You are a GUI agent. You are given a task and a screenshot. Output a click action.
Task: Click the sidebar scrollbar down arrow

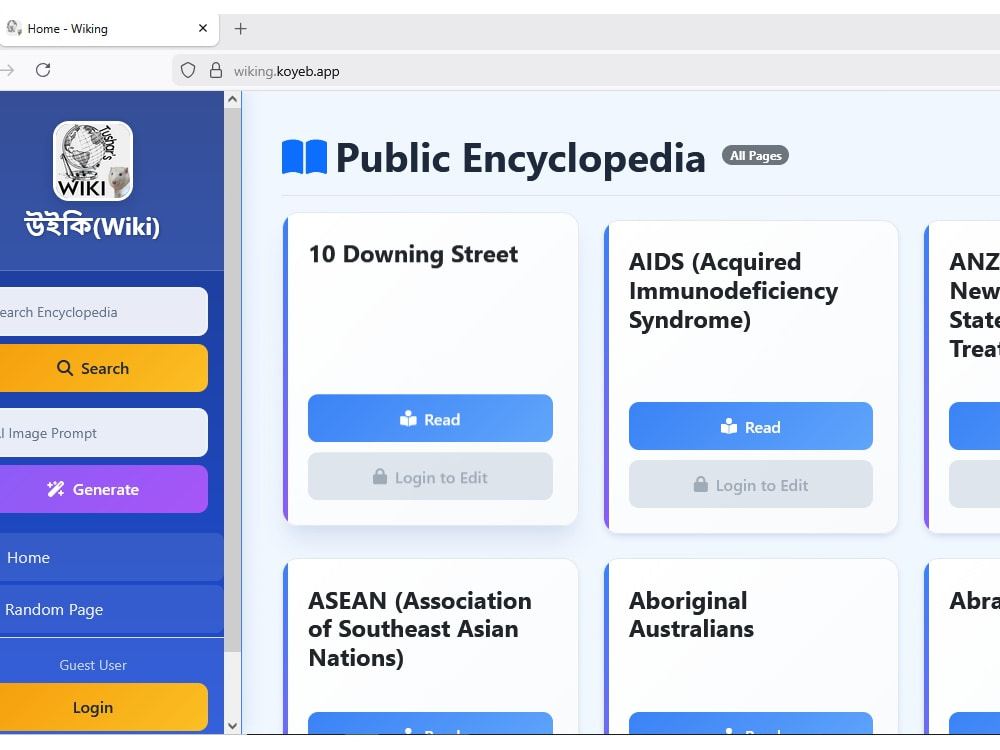point(232,725)
